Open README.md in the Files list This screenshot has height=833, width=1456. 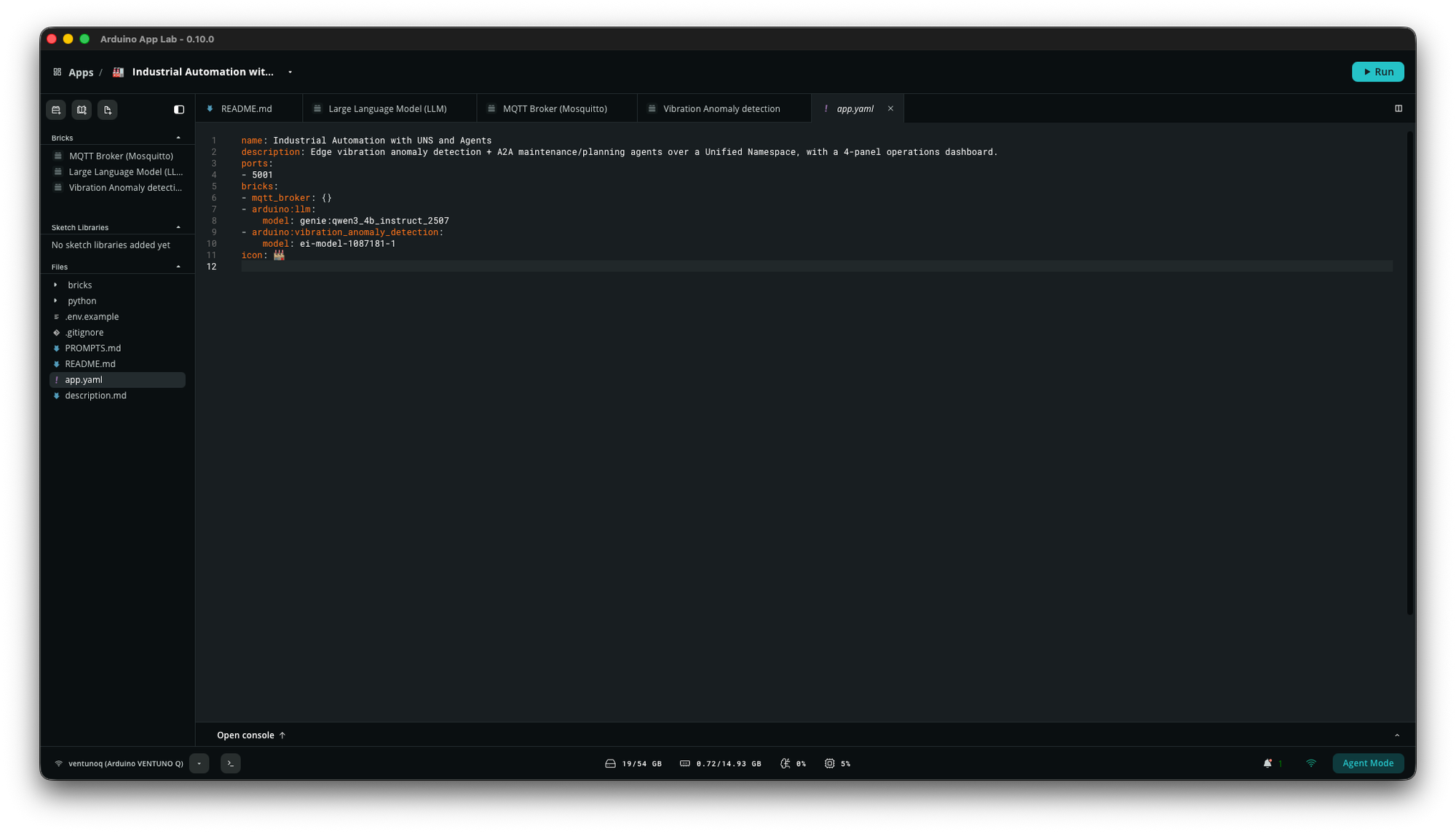90,364
